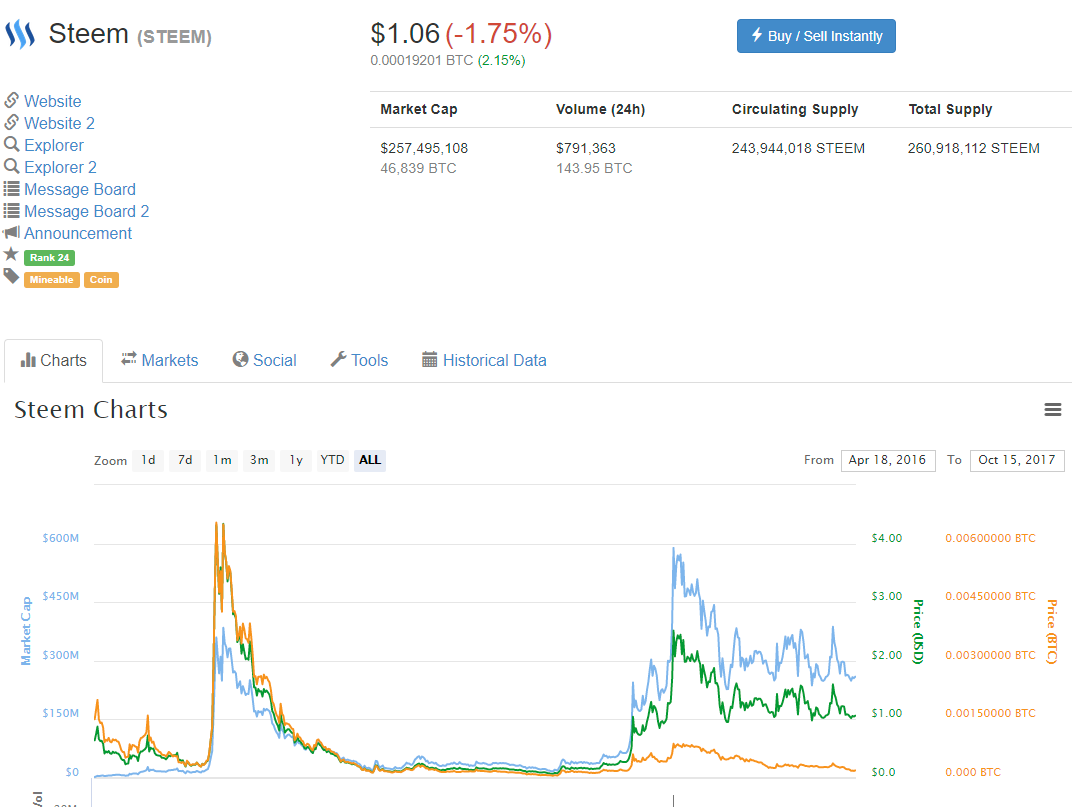
Task: Click the From date field Apr 18, 2016
Action: [x=888, y=460]
